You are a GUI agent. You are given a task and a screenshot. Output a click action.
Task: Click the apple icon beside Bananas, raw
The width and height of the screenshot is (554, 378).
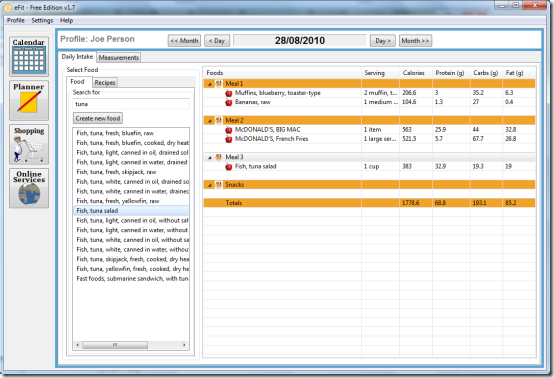[229, 102]
